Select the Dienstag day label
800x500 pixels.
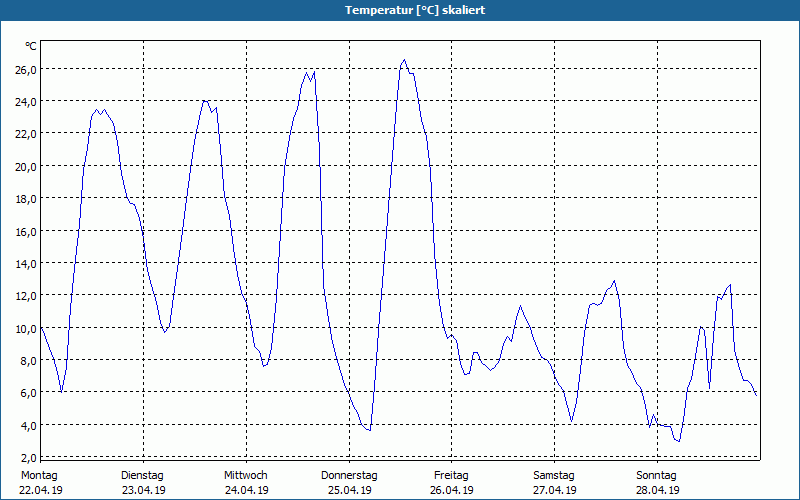coord(142,476)
